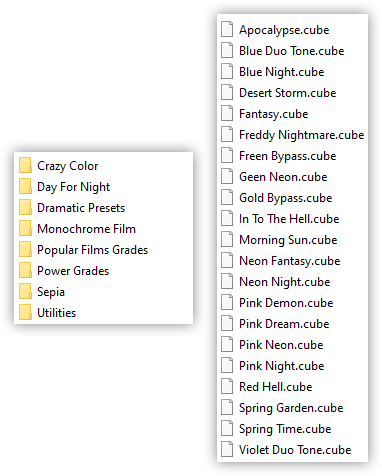Select the Dramatic Presets folder icon
Viewport: 382px width, 476px height.
pyautogui.click(x=25, y=208)
